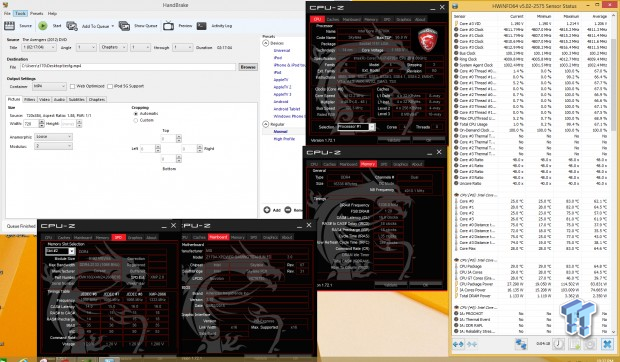Enable the Web Optimized checkbox
This screenshot has width=620, height=362.
[72, 86]
